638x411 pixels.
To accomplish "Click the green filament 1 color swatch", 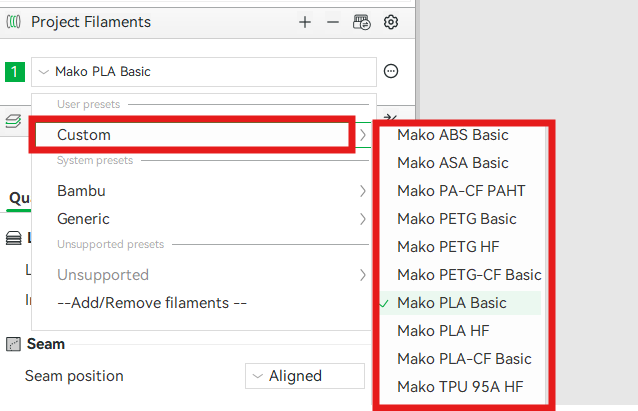I will coord(15,71).
